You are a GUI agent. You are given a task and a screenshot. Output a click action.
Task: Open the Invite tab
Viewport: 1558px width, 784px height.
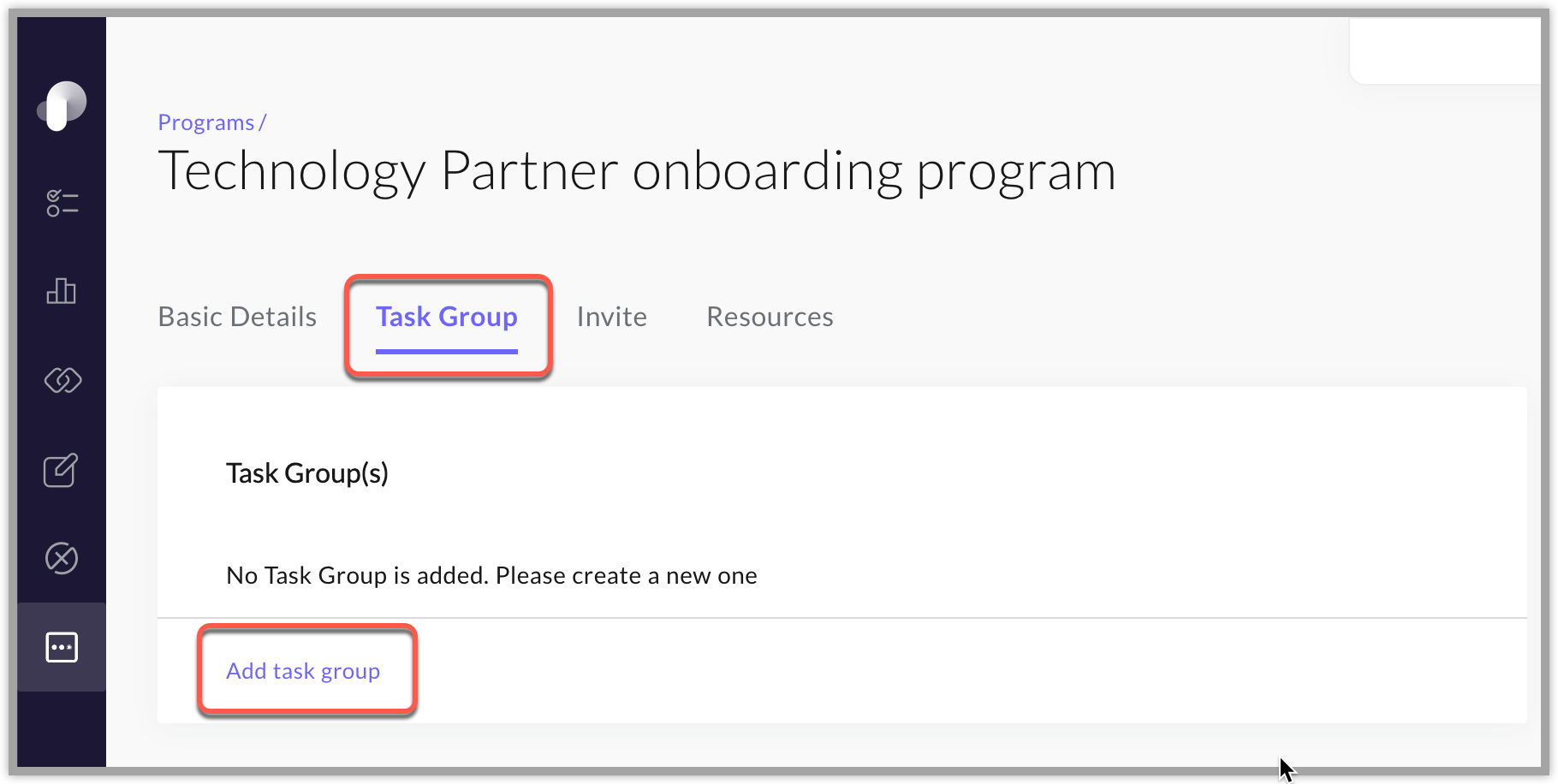[611, 317]
